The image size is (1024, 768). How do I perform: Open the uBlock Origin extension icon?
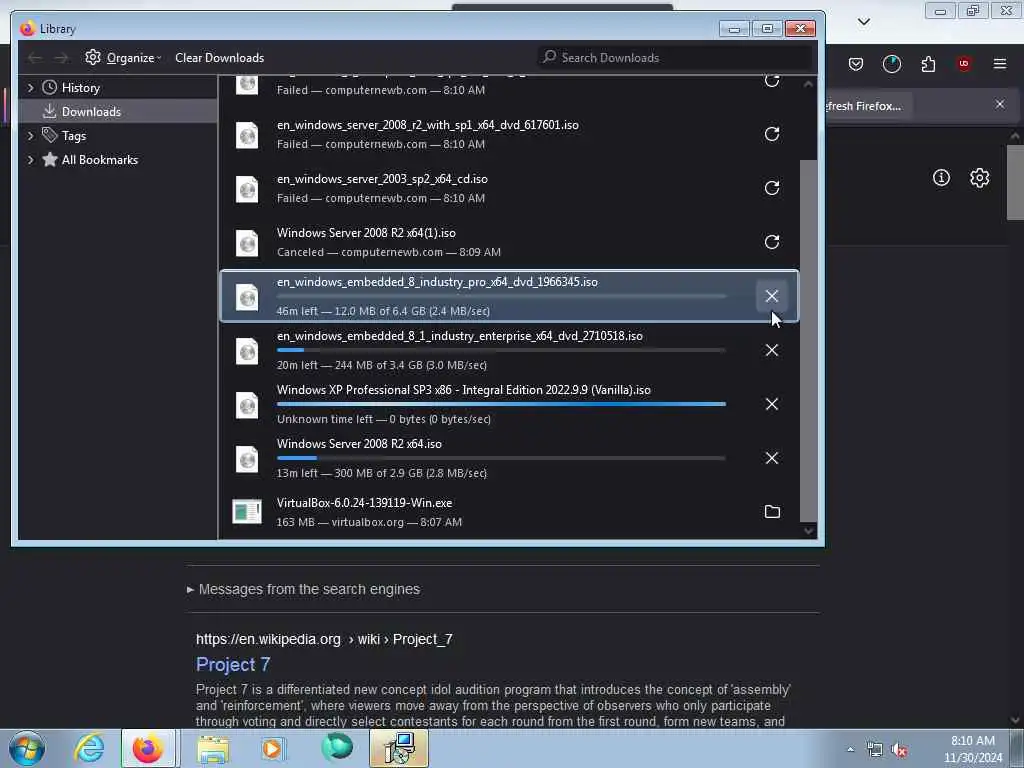(x=964, y=64)
